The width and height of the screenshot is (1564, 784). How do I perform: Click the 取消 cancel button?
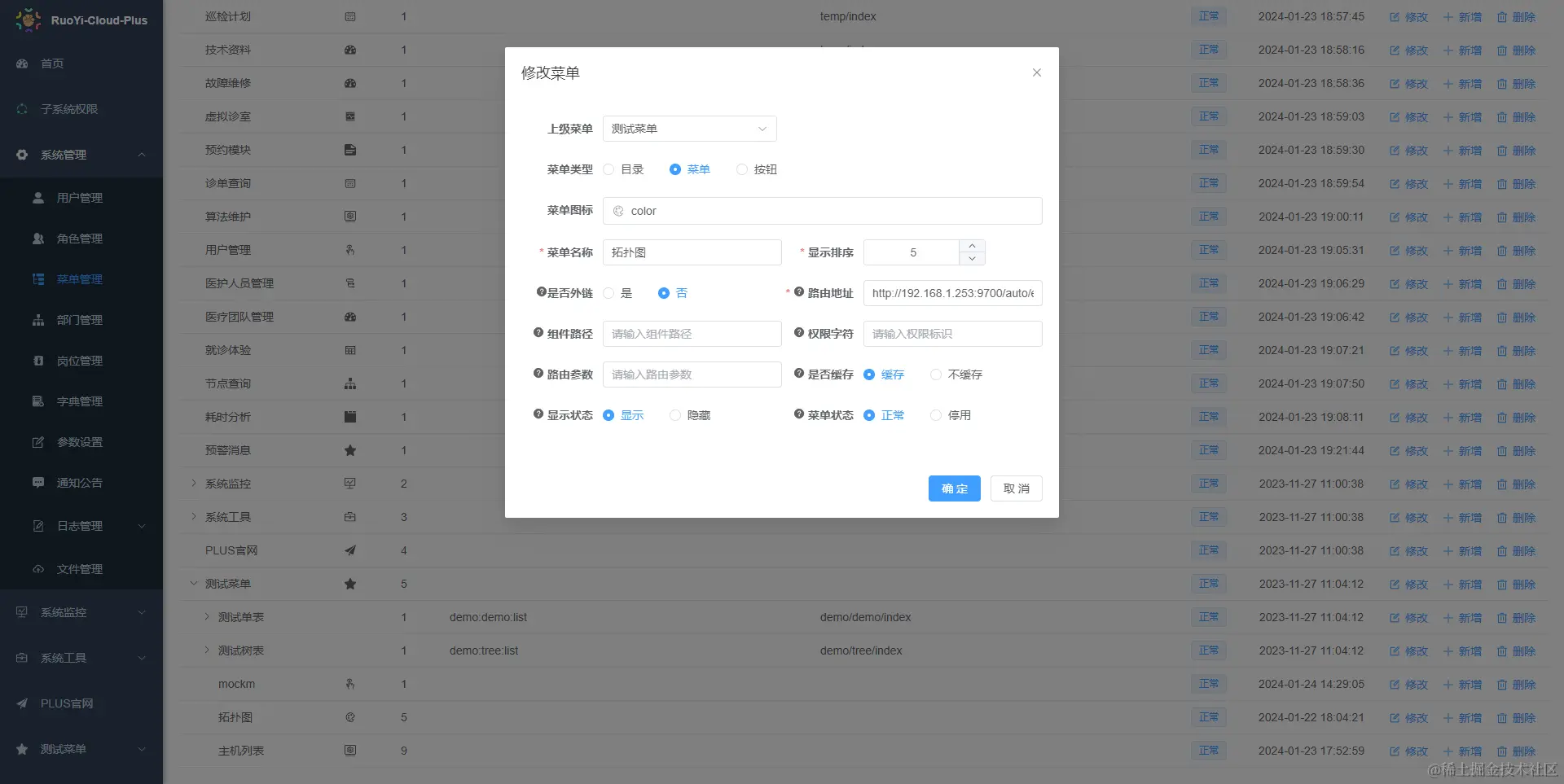pos(1017,488)
